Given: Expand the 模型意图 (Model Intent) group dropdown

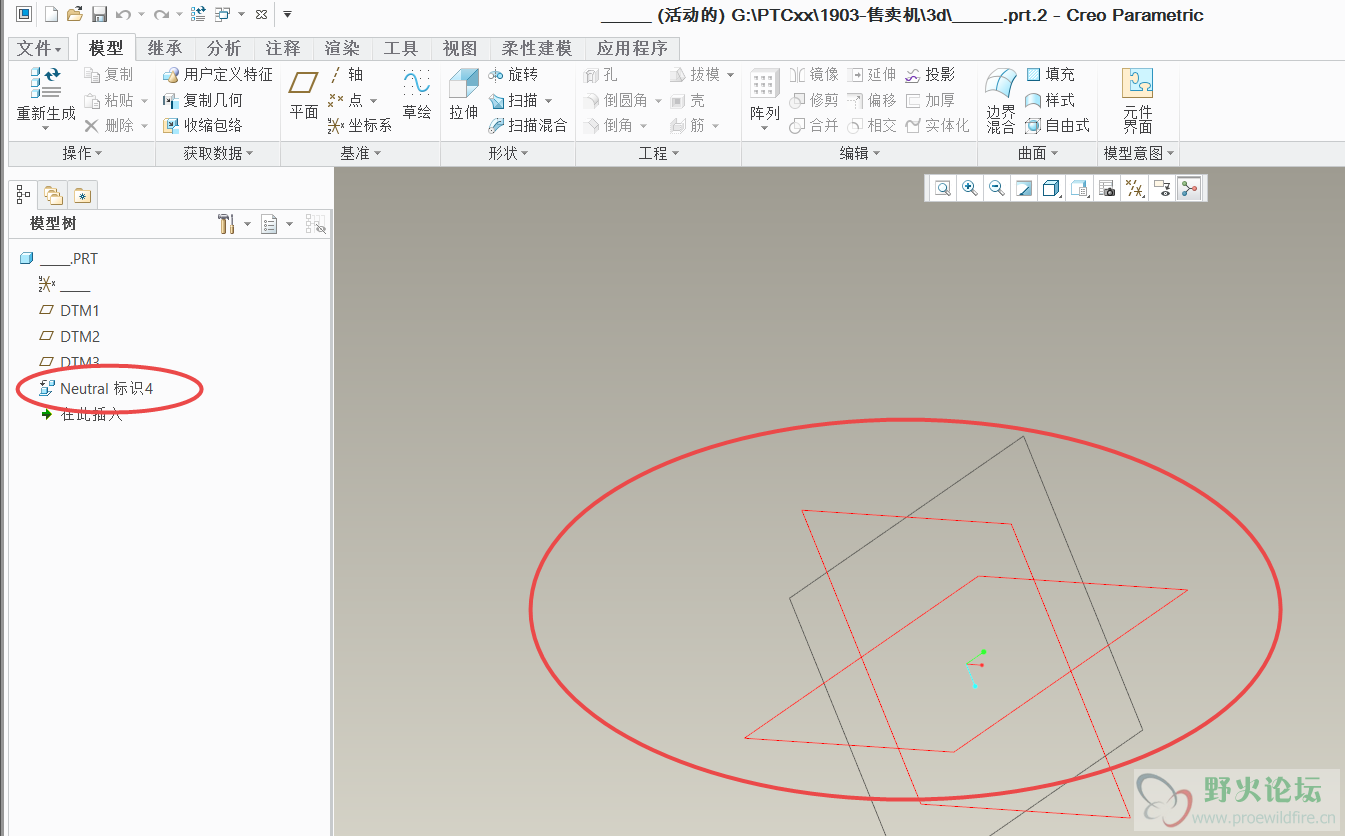Looking at the screenshot, I should pyautogui.click(x=1139, y=153).
